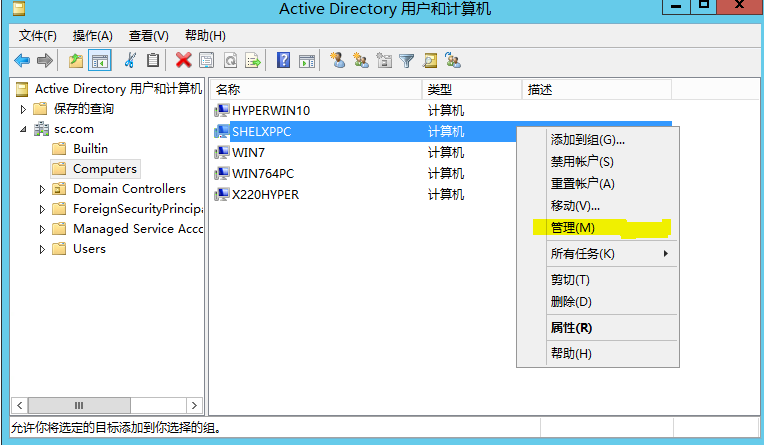This screenshot has width=764, height=445.
Task: Create new organizational unit icon
Action: [x=384, y=61]
